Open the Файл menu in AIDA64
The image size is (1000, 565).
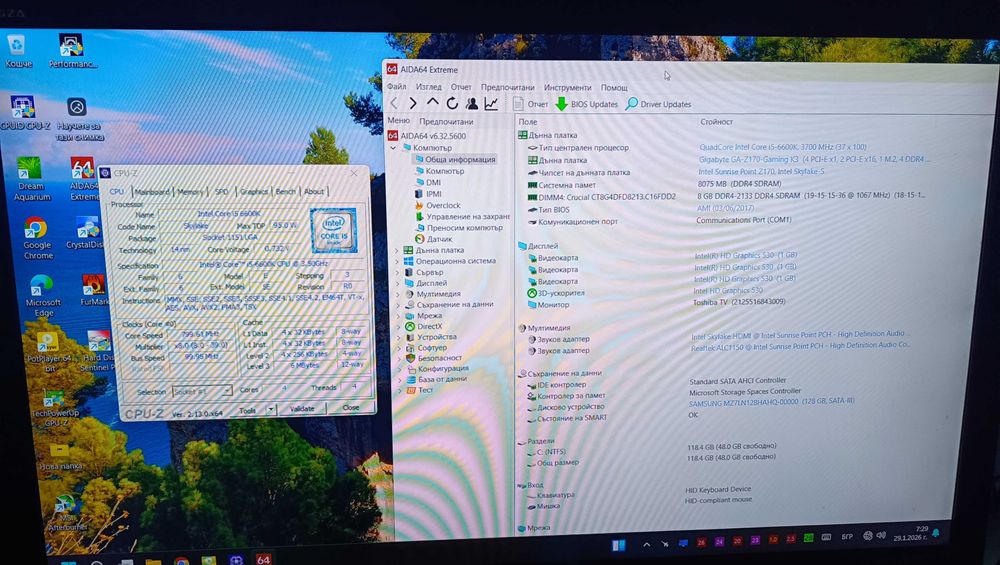point(396,86)
